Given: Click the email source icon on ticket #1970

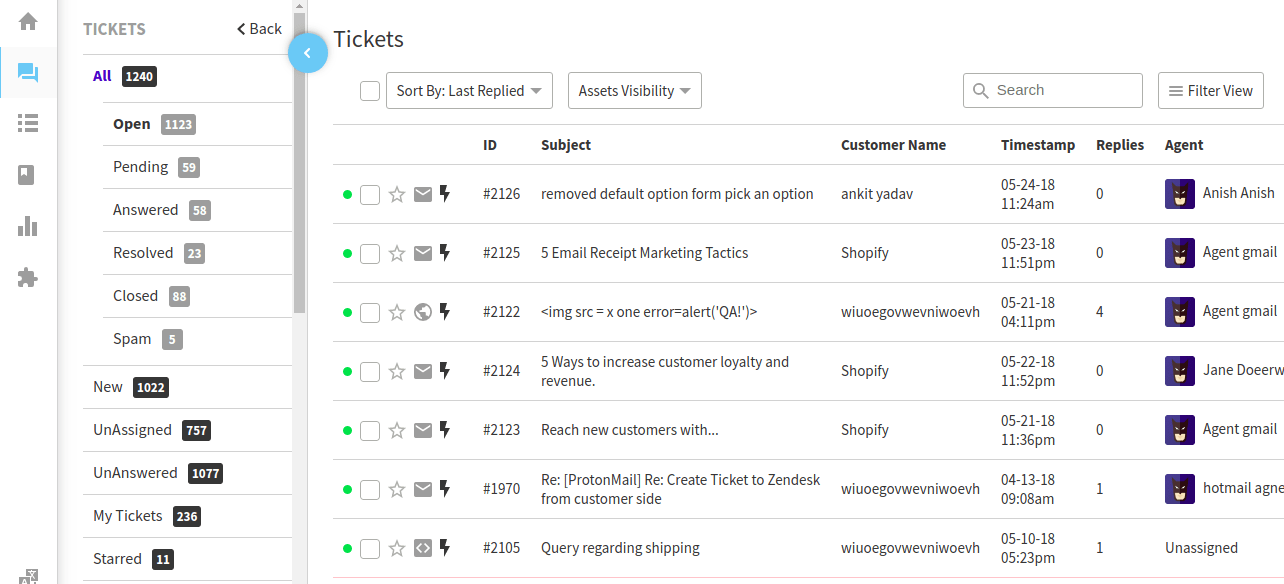Looking at the screenshot, I should 423,489.
